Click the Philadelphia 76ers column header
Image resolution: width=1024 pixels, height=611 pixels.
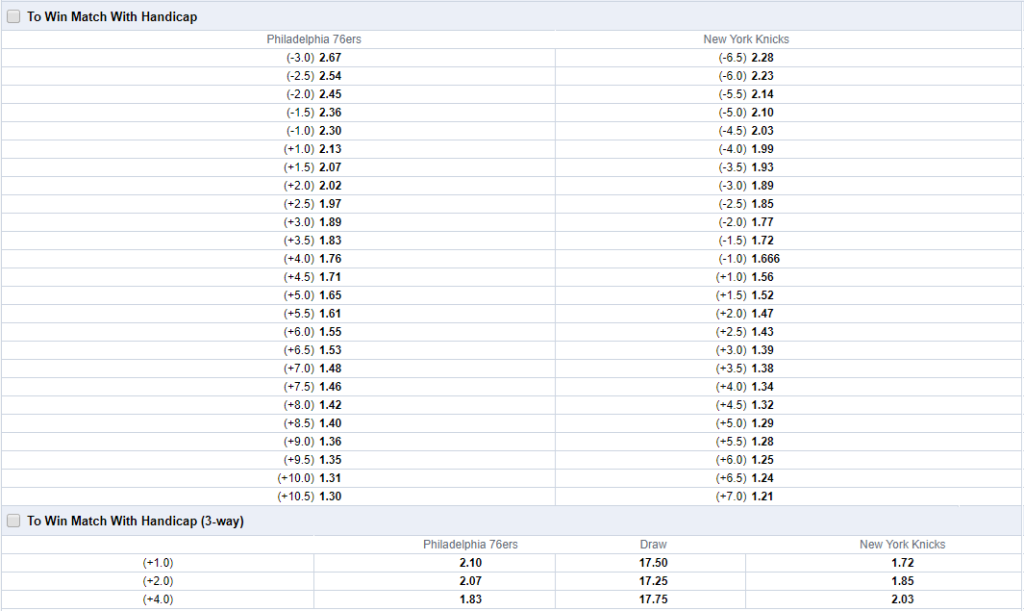(317, 39)
